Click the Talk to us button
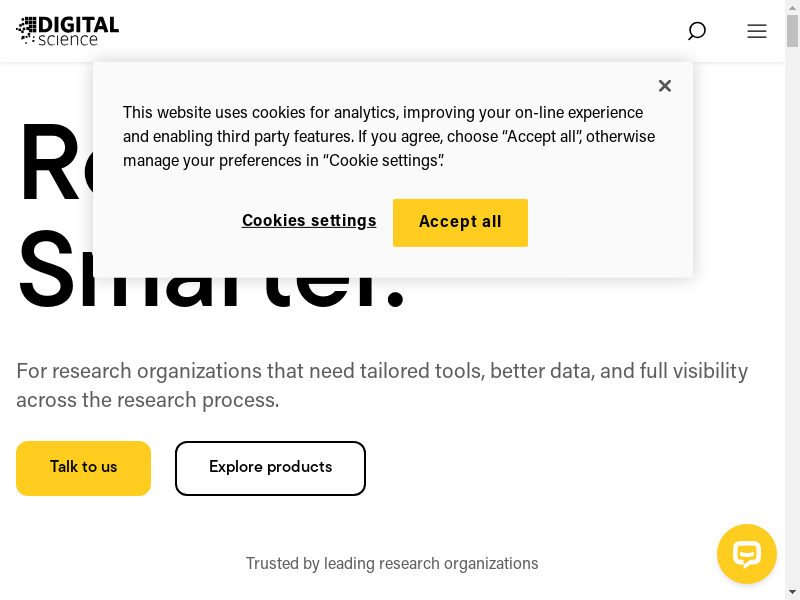This screenshot has height=600, width=800. [83, 468]
